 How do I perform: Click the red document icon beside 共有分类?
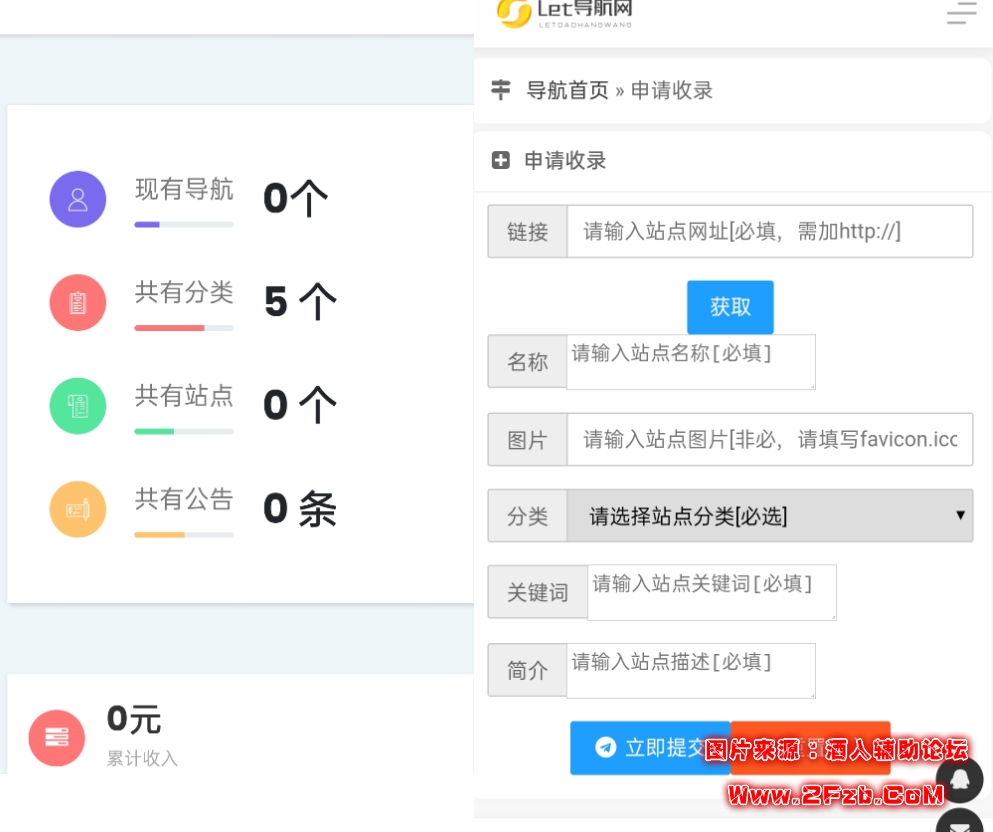click(x=78, y=302)
